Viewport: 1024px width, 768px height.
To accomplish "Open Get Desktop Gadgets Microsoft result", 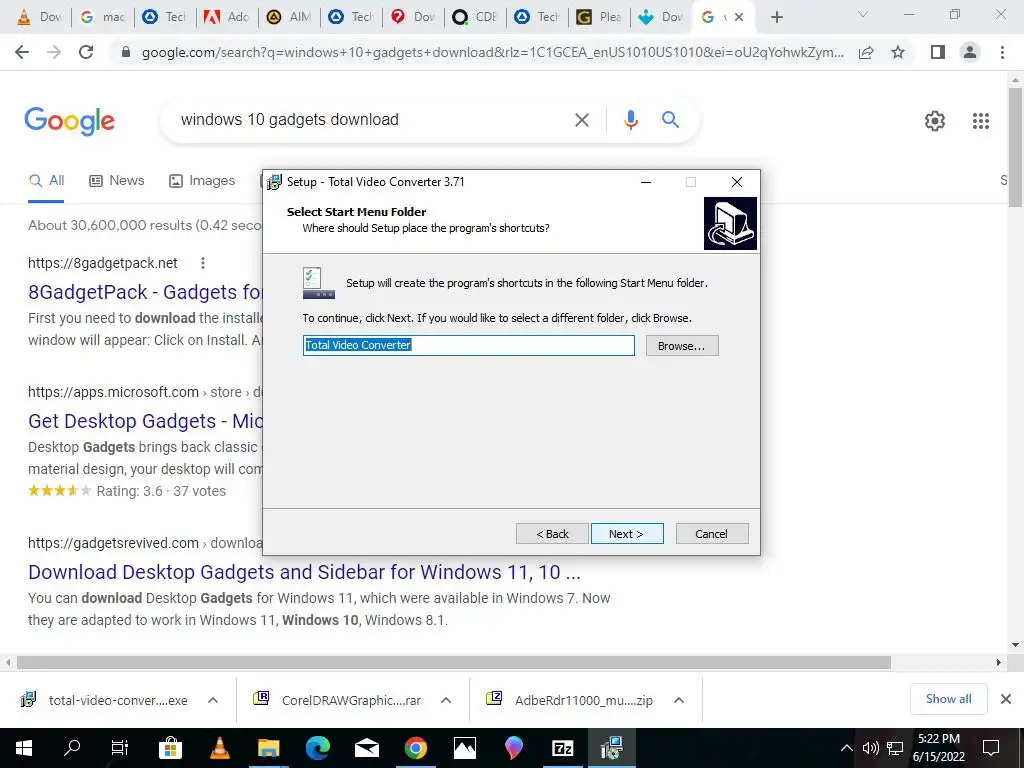I will pyautogui.click(x=145, y=421).
